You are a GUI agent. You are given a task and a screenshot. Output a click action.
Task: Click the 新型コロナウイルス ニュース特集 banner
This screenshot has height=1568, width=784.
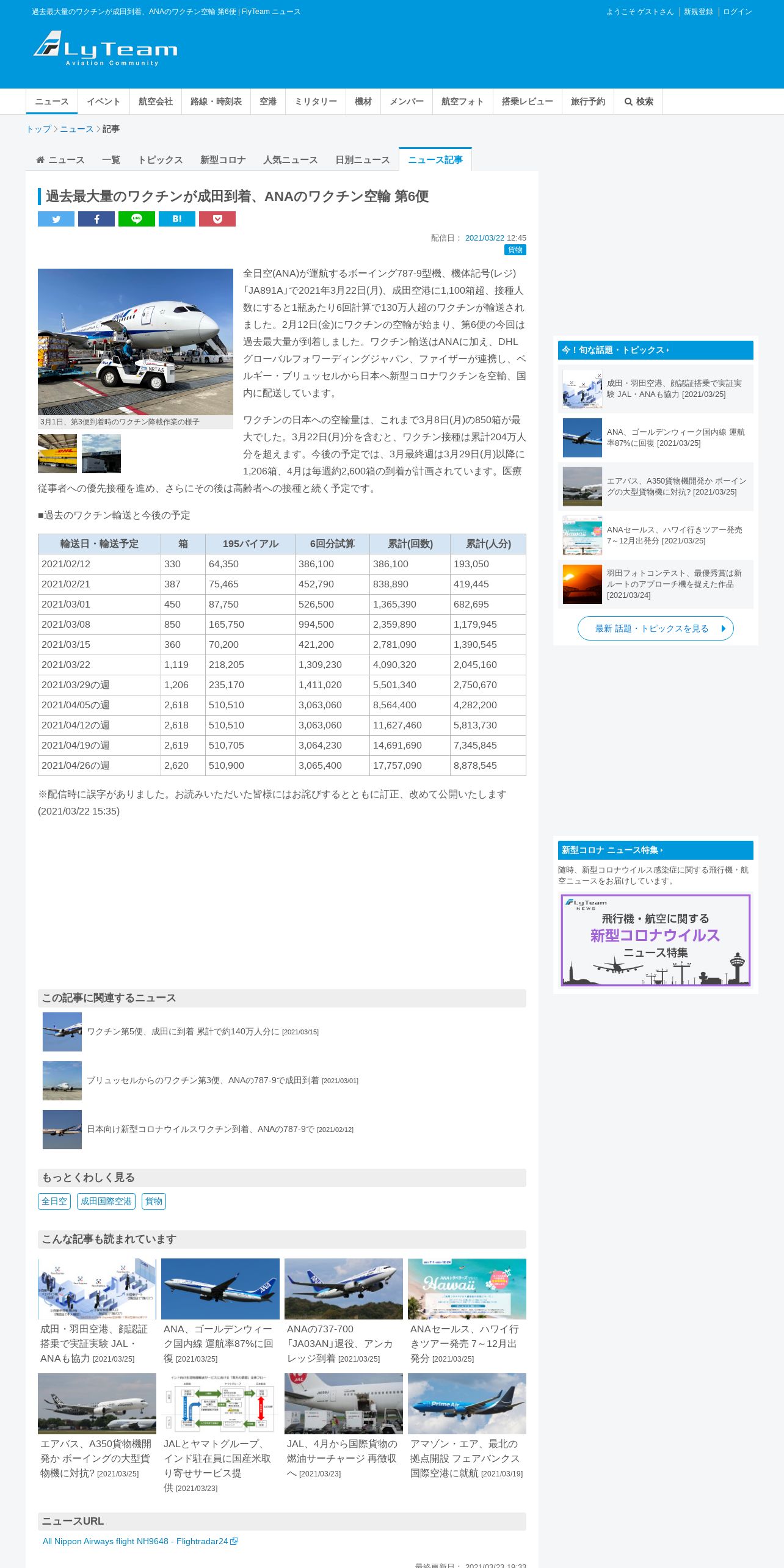tap(656, 940)
